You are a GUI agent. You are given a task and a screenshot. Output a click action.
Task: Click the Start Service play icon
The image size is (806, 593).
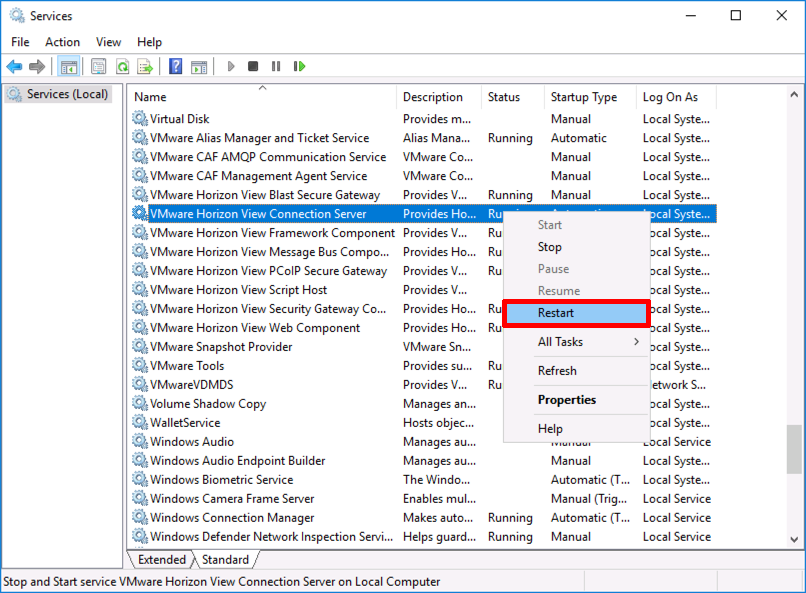(231, 66)
